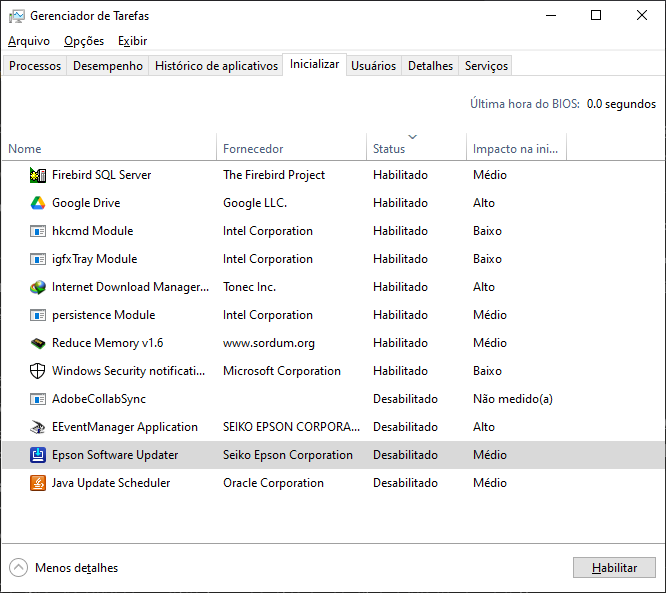Switch to the Processos tab

pos(35,66)
